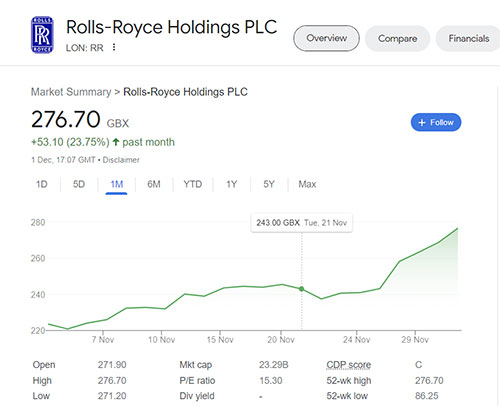Show the 5Y chart range
Image resolution: width=500 pixels, height=406 pixels.
(x=269, y=184)
